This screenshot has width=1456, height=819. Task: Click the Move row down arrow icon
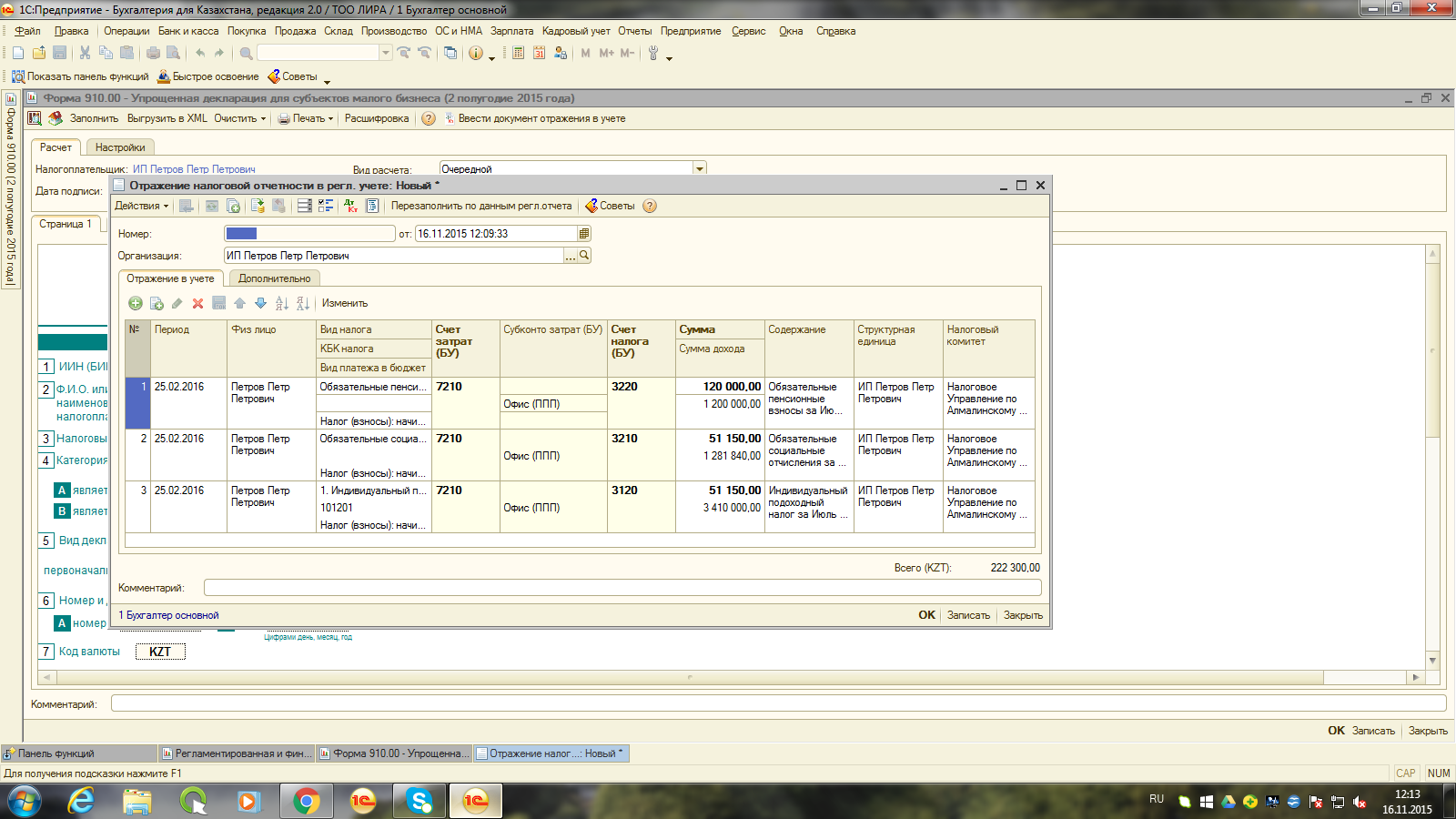coord(260,303)
